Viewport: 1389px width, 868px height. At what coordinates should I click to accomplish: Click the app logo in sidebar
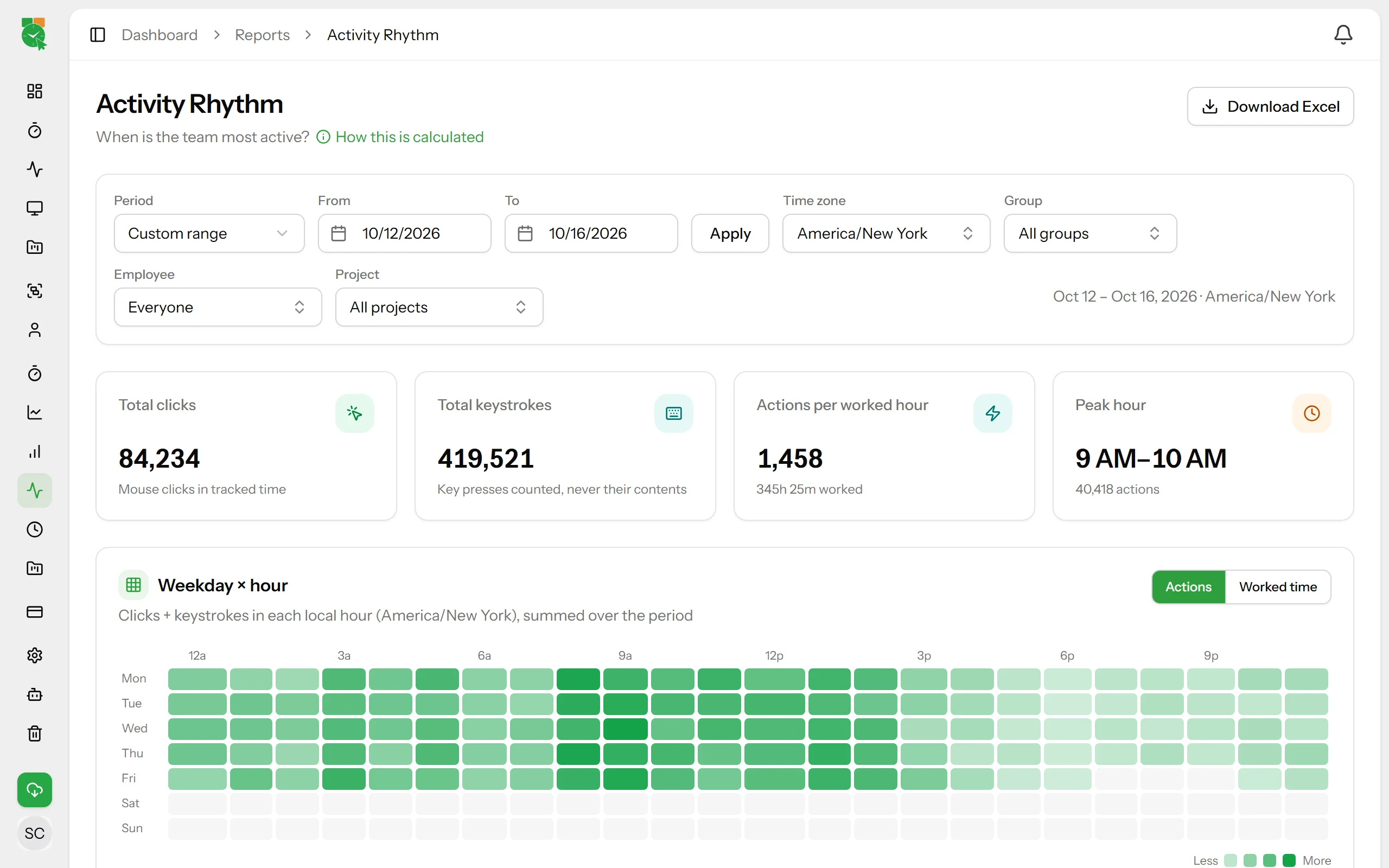(34, 34)
